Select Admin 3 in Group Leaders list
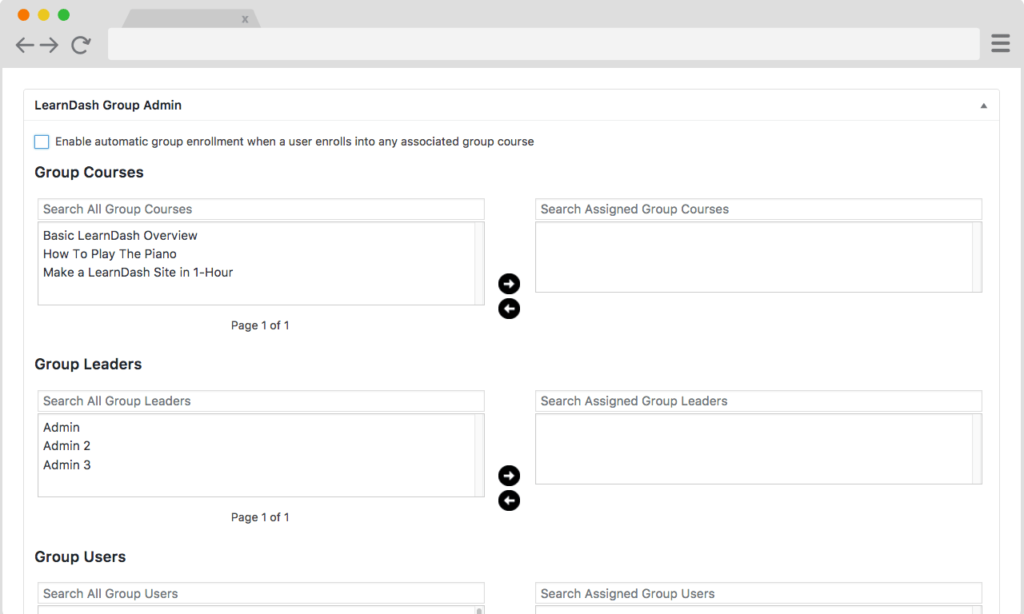The image size is (1024, 614). tap(67, 465)
